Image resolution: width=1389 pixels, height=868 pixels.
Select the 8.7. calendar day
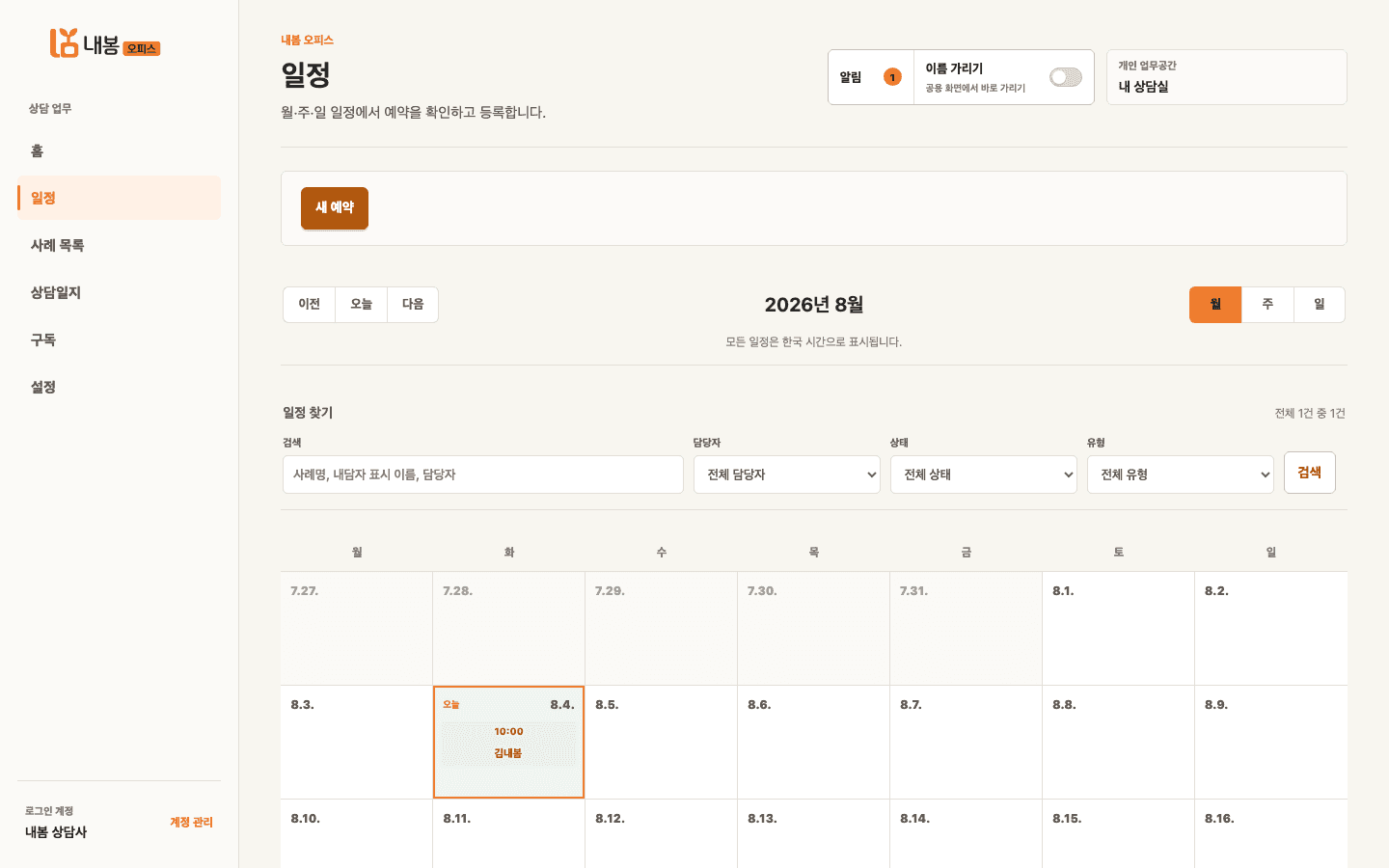[x=966, y=743]
